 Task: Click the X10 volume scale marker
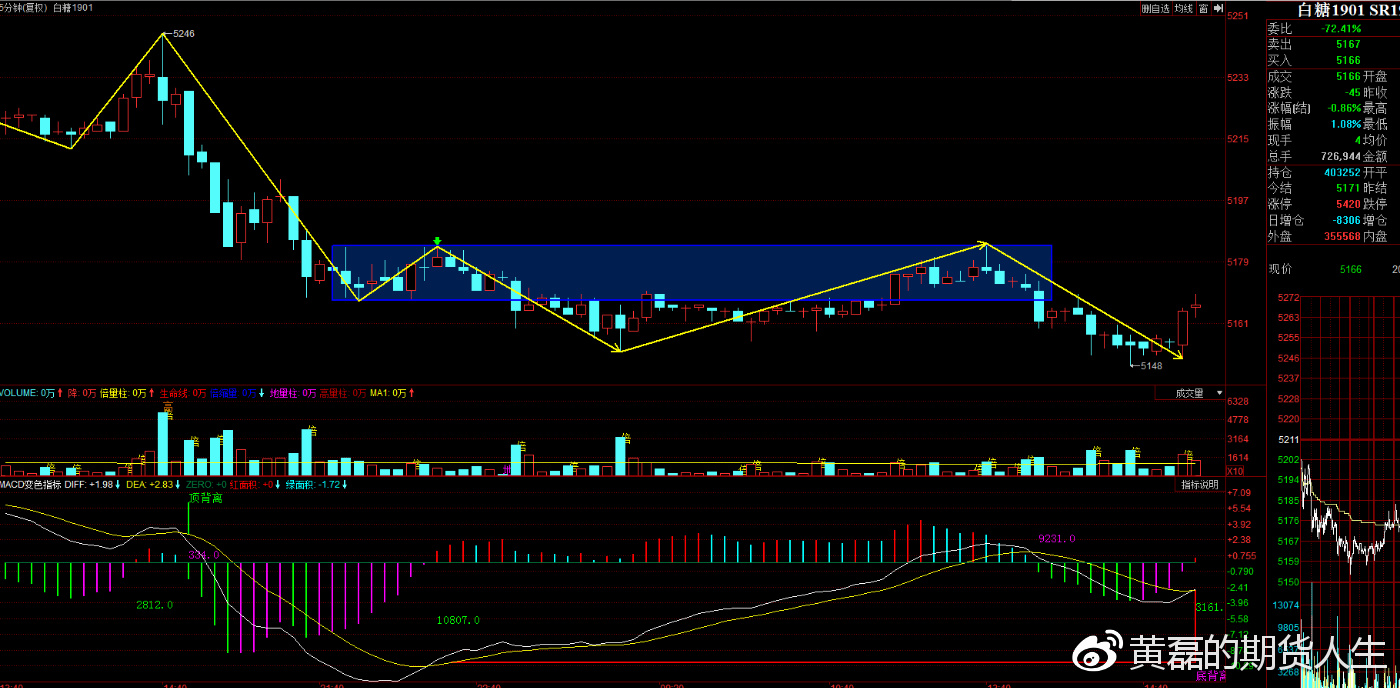click(x=1235, y=471)
